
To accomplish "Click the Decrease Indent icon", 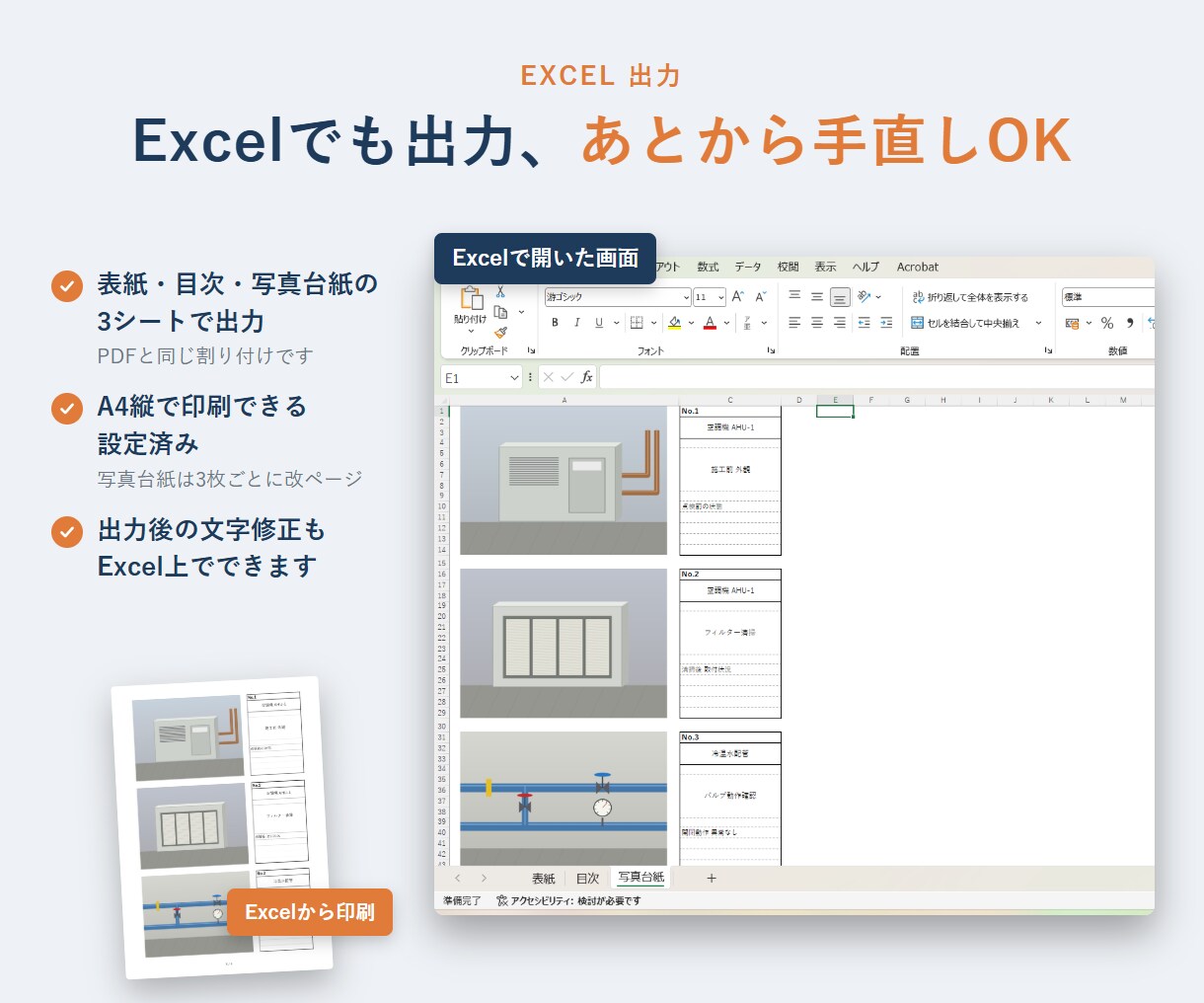I will 864,323.
